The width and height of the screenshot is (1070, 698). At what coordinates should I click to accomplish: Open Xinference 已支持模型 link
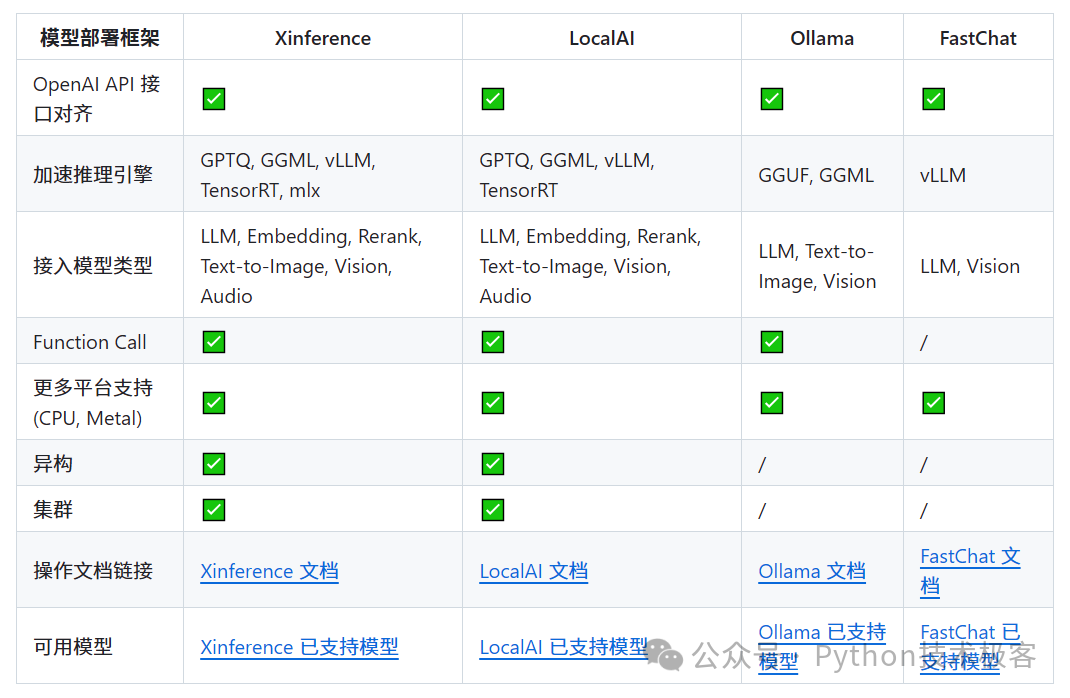pyautogui.click(x=299, y=647)
